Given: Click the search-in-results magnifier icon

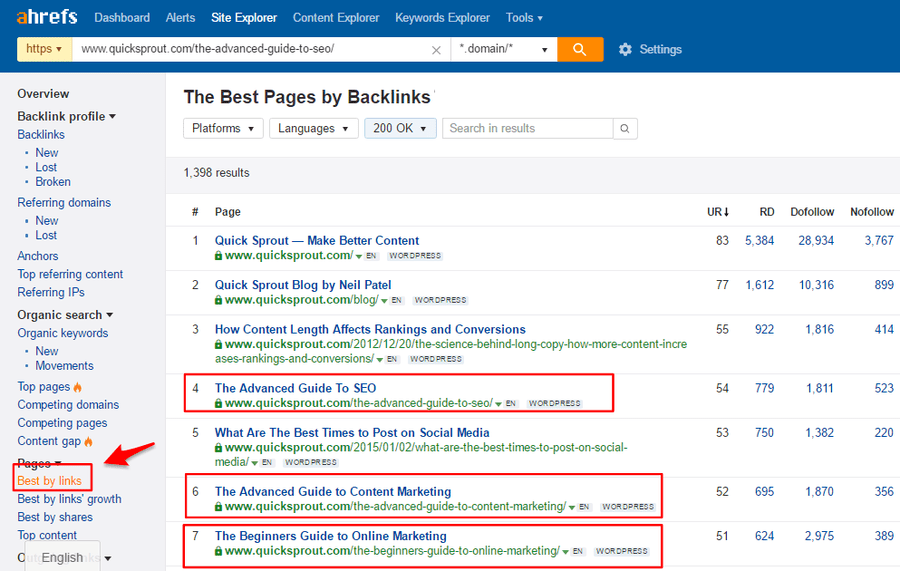Looking at the screenshot, I should coord(625,128).
